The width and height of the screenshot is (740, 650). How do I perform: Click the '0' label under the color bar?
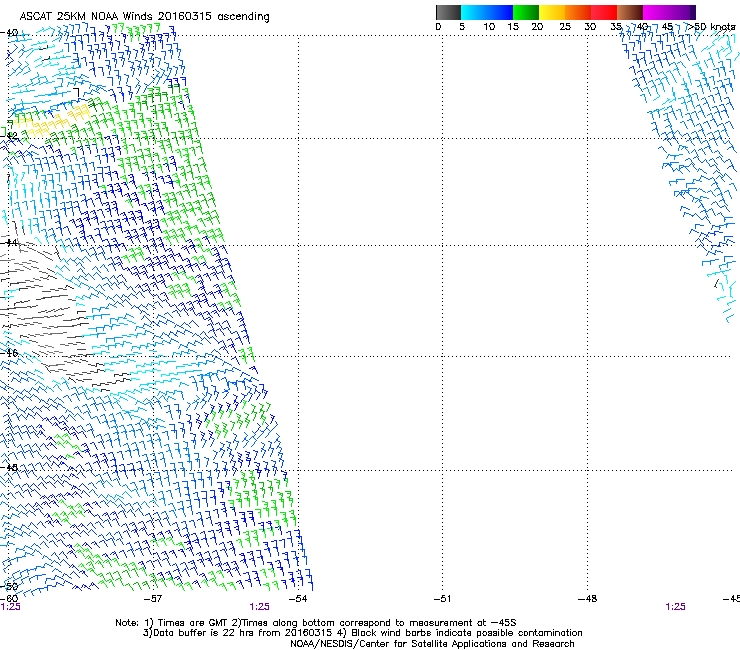click(438, 27)
